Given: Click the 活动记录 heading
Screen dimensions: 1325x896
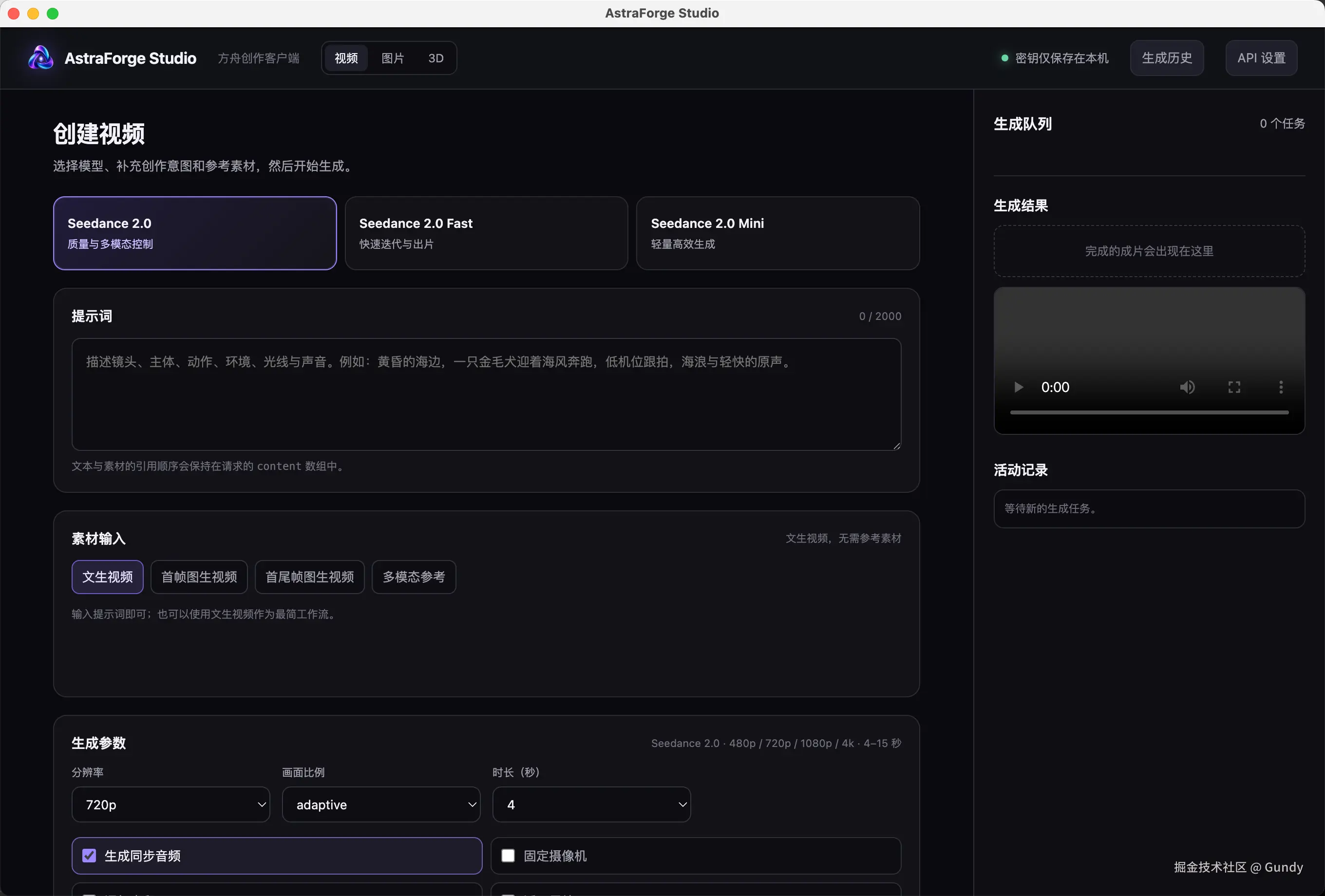Looking at the screenshot, I should click(x=1021, y=470).
